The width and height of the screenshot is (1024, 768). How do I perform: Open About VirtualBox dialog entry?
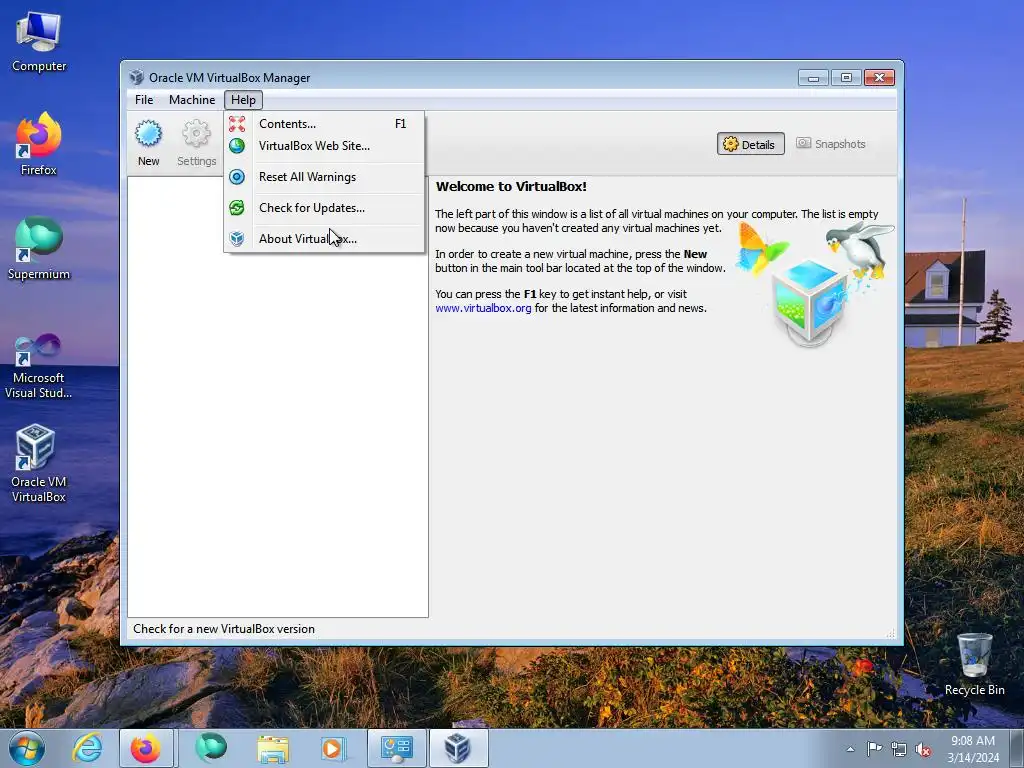(324, 239)
